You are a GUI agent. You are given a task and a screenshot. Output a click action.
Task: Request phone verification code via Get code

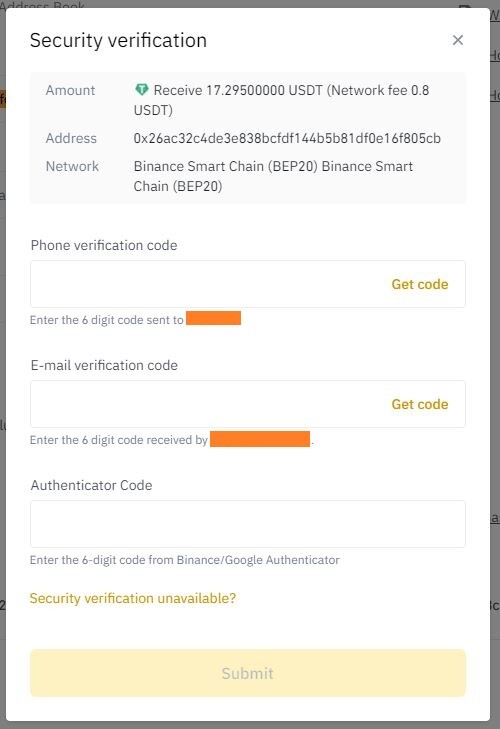coord(420,284)
